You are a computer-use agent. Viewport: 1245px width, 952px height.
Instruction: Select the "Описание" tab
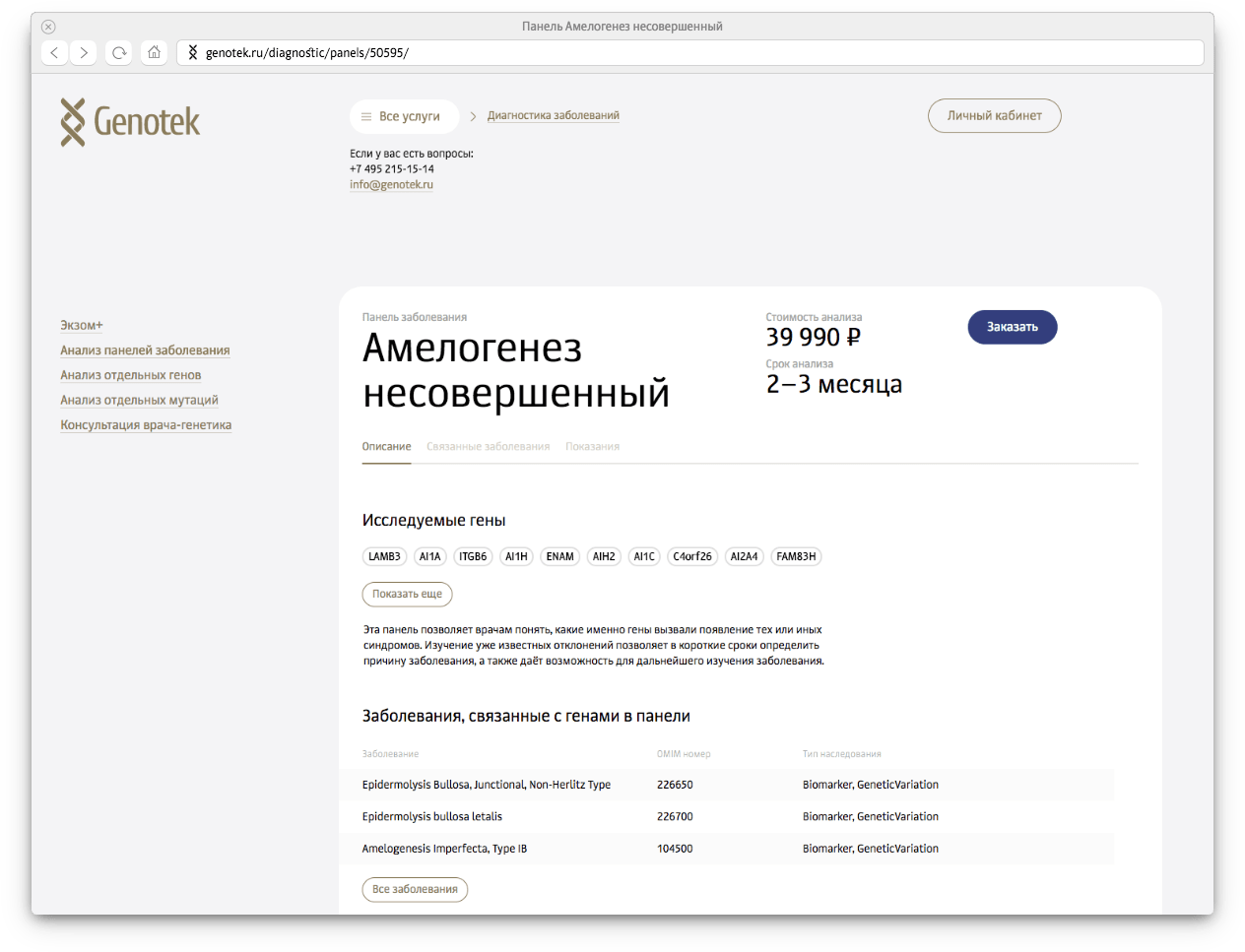coord(386,447)
